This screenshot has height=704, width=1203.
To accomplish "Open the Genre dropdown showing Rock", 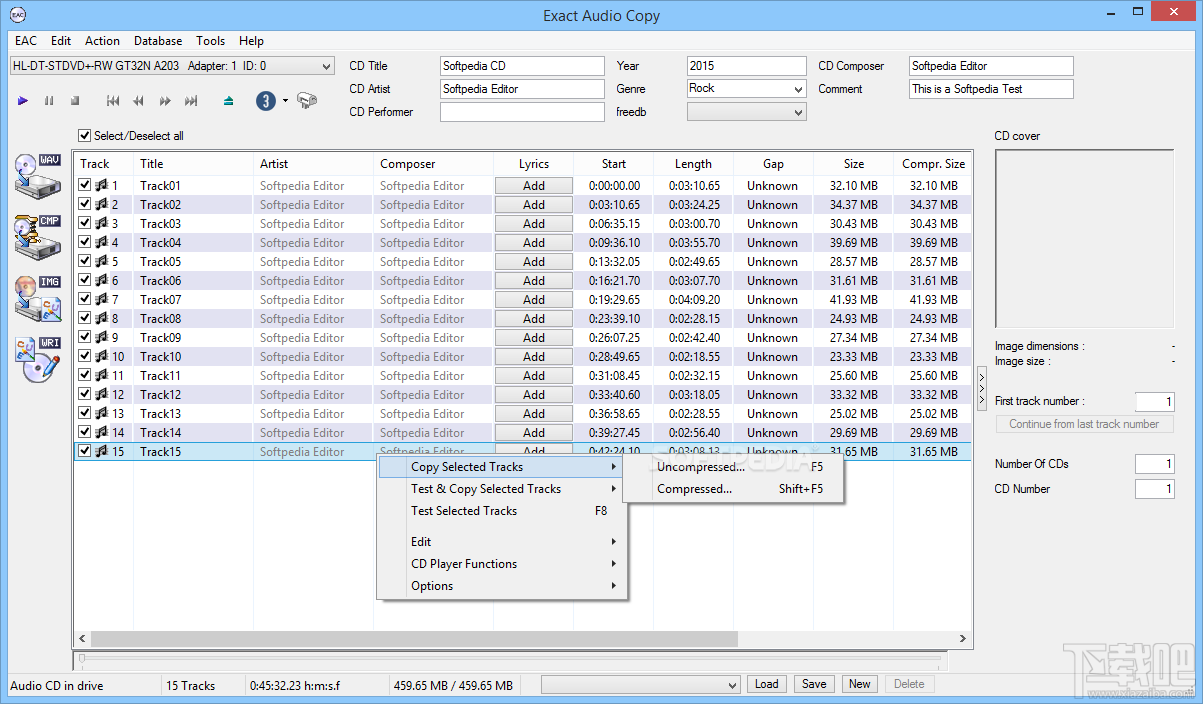I will tap(799, 88).
